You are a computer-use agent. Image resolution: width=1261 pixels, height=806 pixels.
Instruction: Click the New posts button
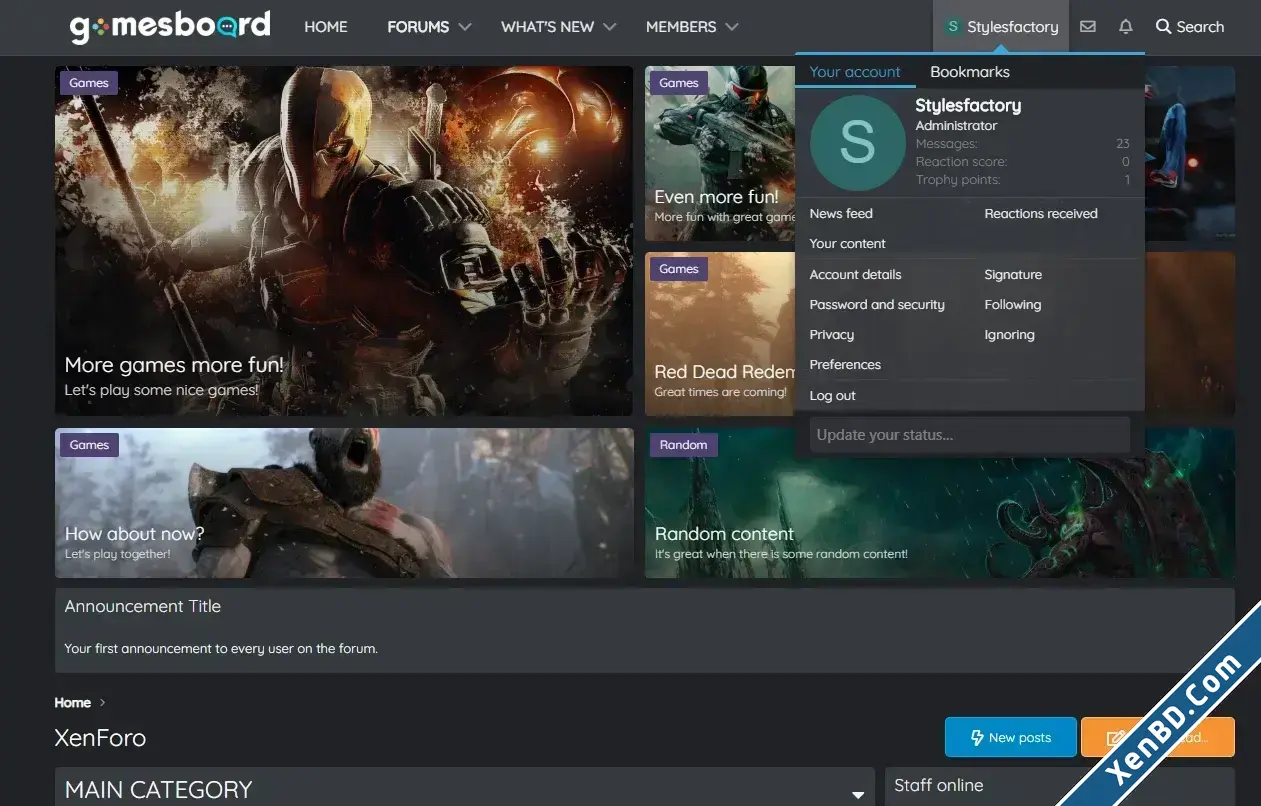[1011, 738]
